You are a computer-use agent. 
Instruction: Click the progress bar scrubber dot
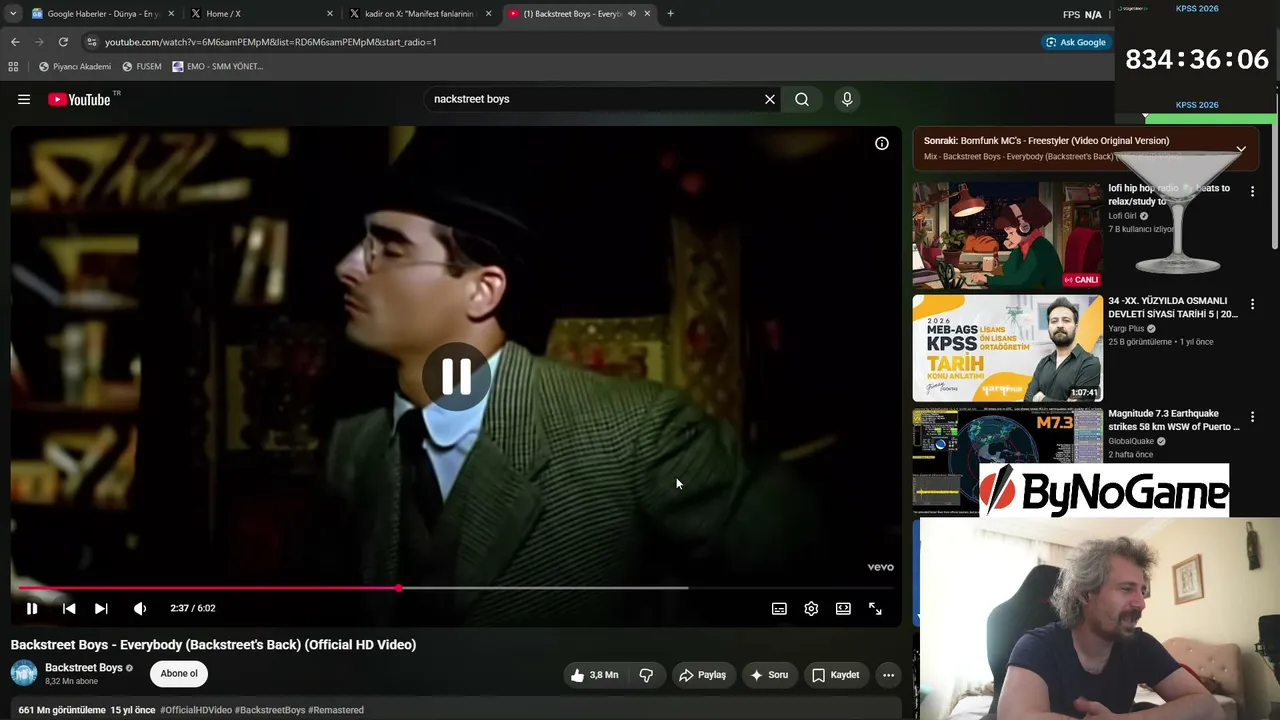(x=398, y=588)
